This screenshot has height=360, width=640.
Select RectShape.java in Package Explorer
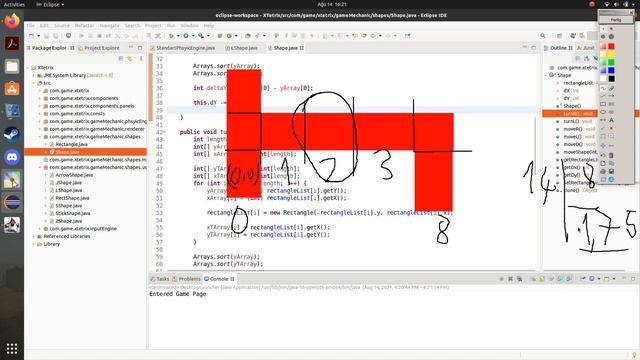pos(72,198)
